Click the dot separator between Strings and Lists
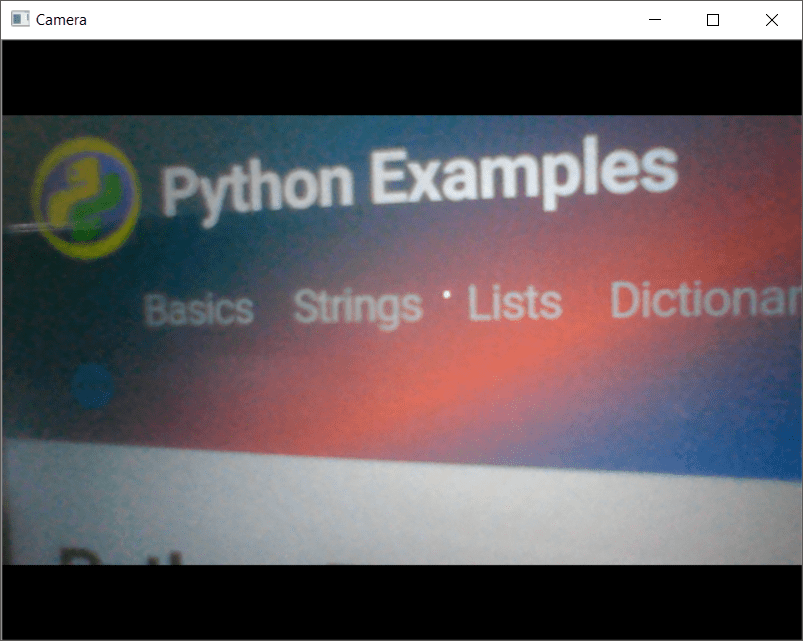Screen dimensions: 803x641 (x=445, y=295)
